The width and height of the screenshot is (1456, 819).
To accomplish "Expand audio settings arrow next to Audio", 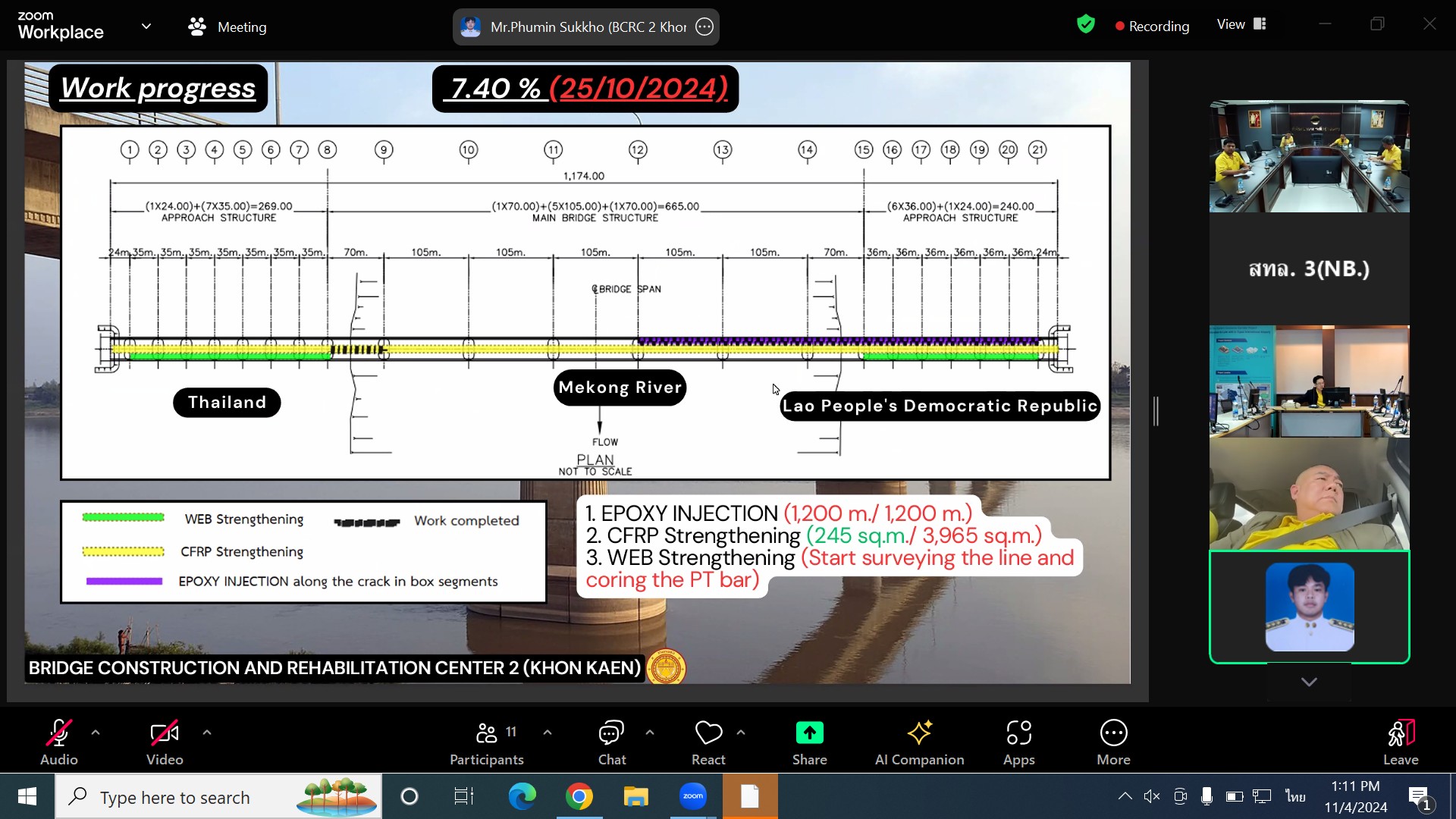I will pos(96,733).
